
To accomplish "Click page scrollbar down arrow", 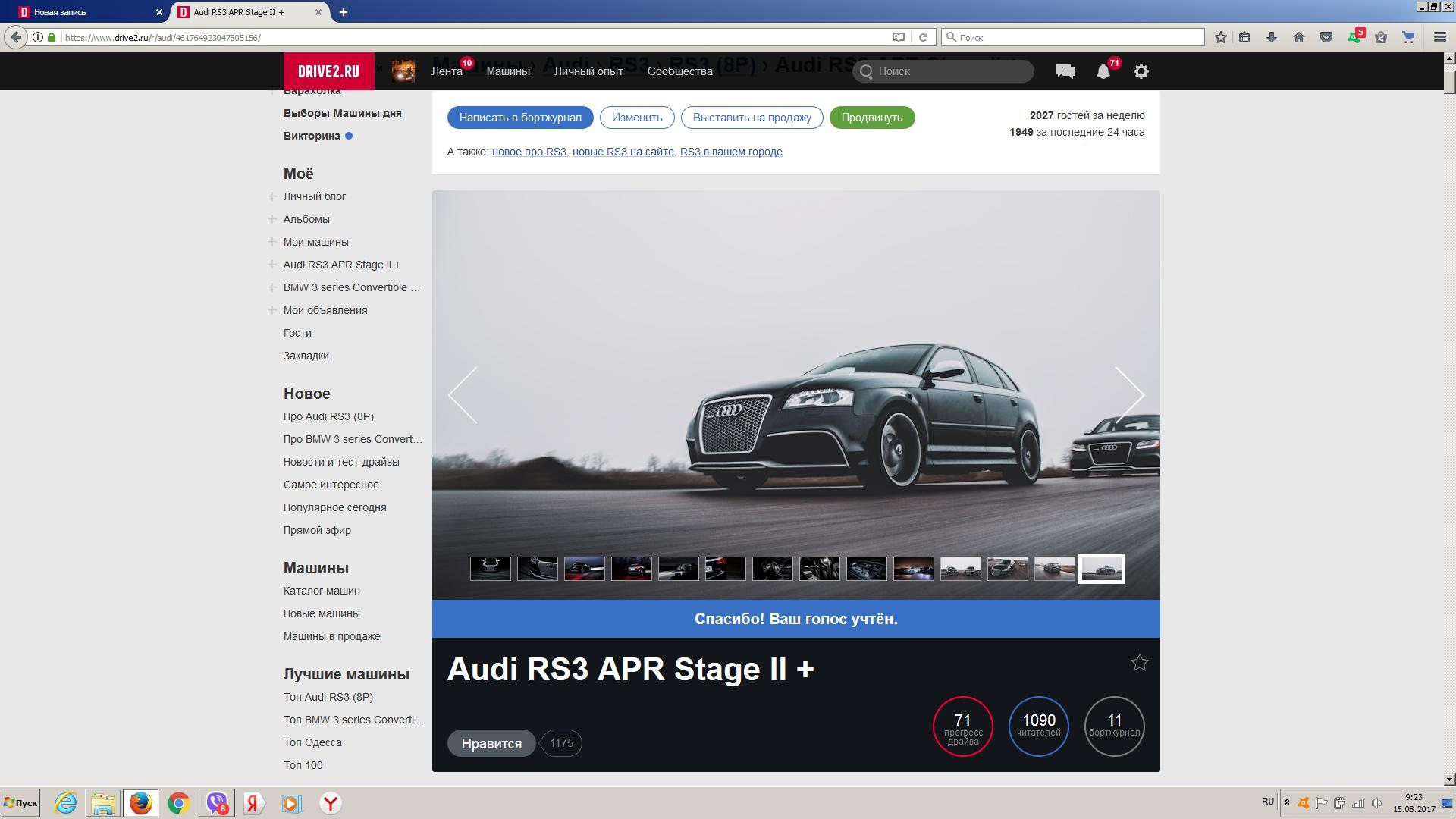I will tap(1449, 779).
